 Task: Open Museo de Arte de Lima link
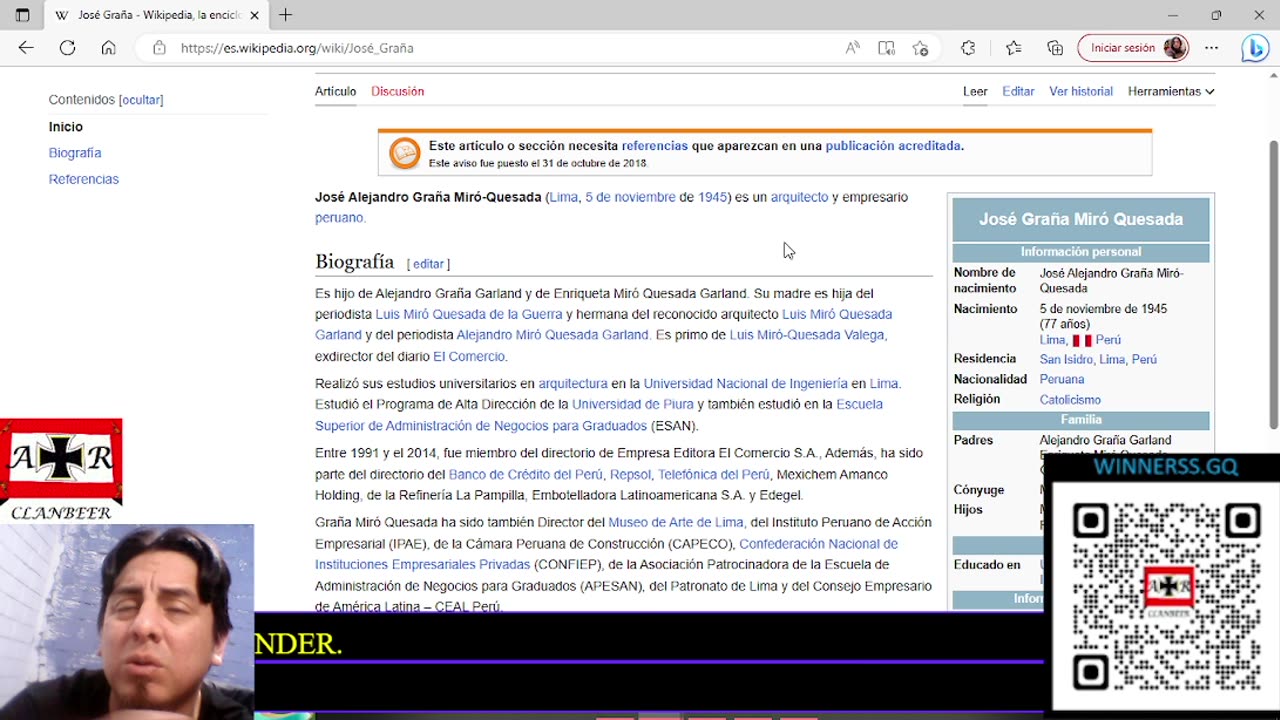[676, 522]
